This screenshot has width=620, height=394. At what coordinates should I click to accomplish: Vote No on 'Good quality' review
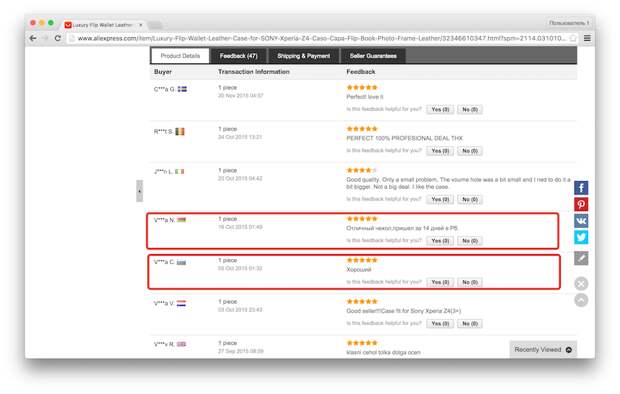(x=470, y=200)
